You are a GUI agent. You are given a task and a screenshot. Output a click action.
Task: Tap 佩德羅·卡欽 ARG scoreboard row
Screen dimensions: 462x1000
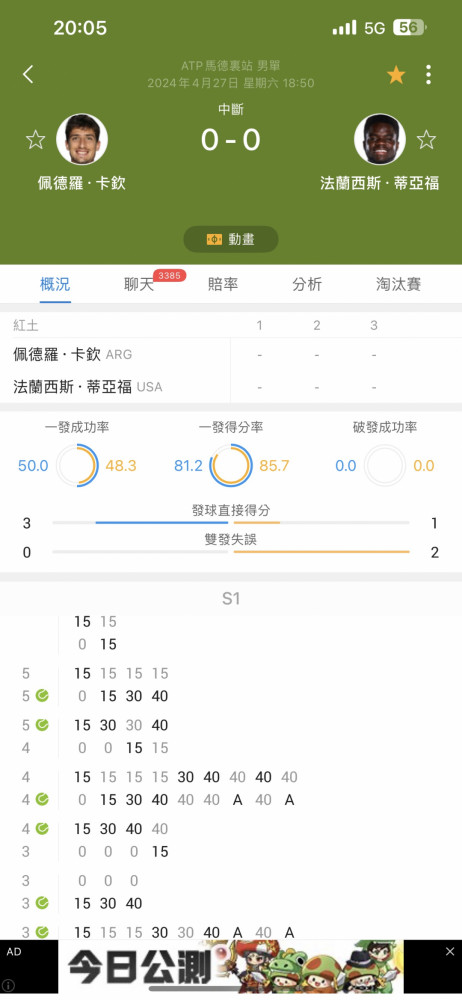tap(231, 354)
